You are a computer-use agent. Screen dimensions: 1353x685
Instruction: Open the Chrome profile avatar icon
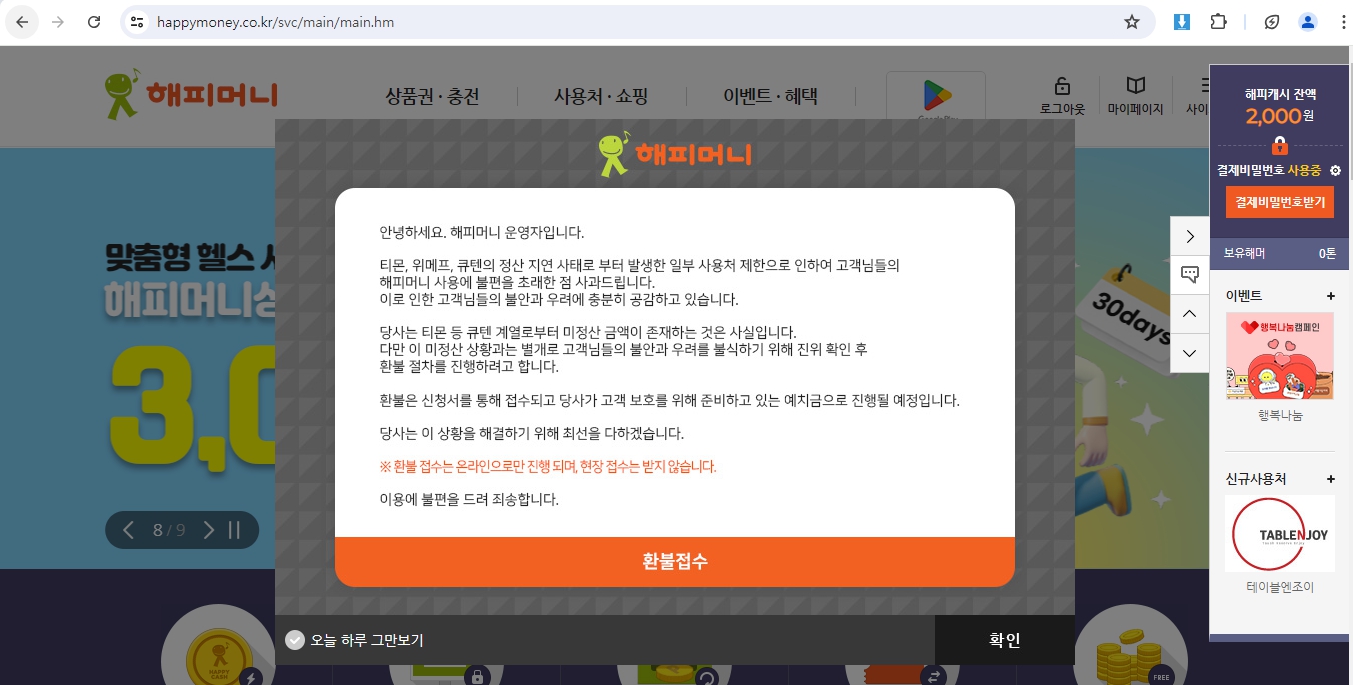coord(1308,22)
